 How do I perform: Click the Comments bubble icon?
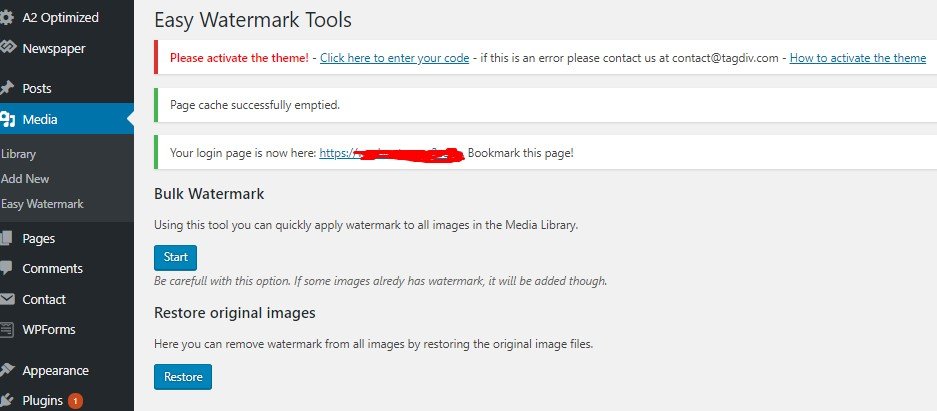click(x=7, y=269)
